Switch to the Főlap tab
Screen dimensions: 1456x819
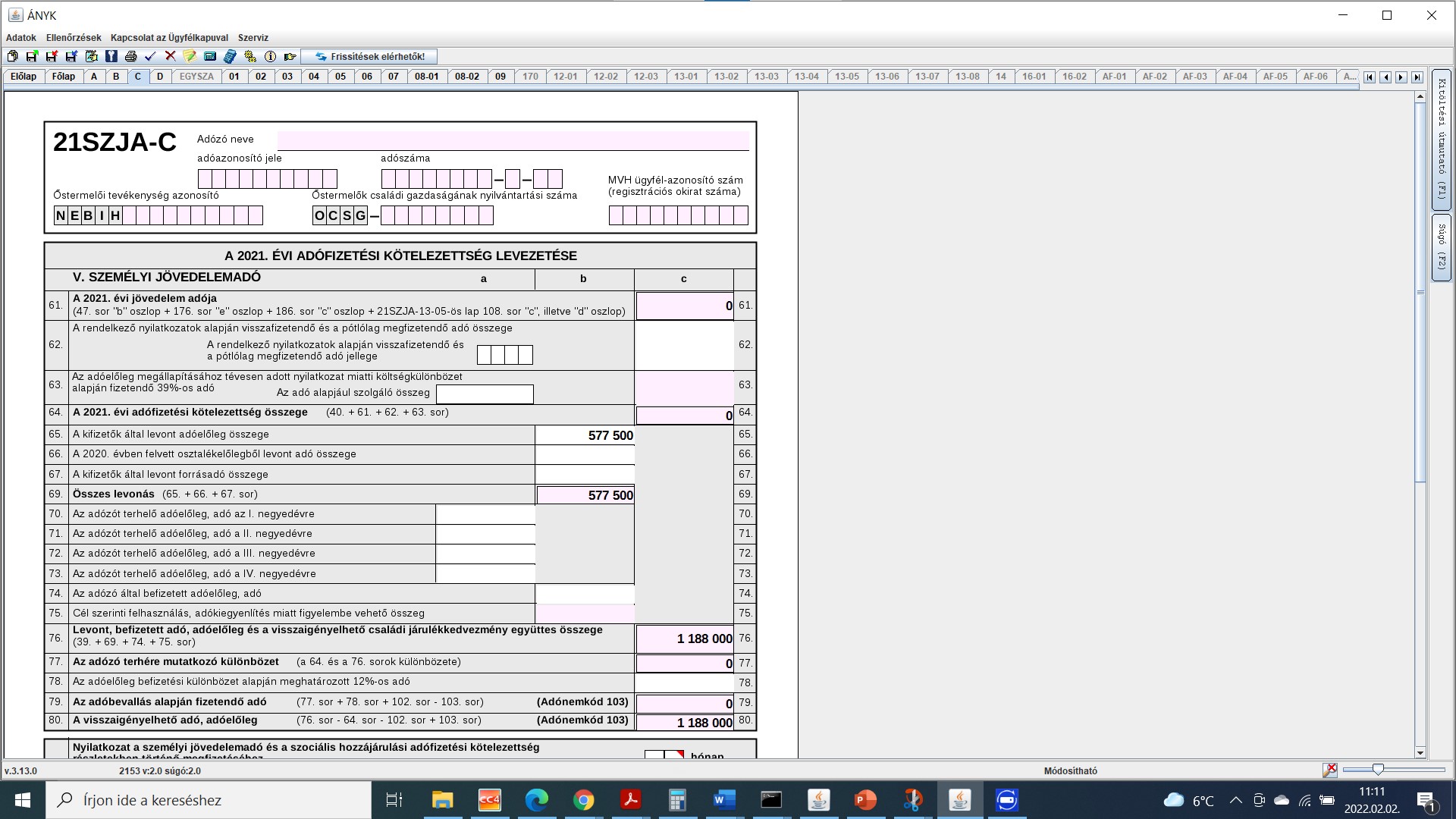(x=64, y=77)
